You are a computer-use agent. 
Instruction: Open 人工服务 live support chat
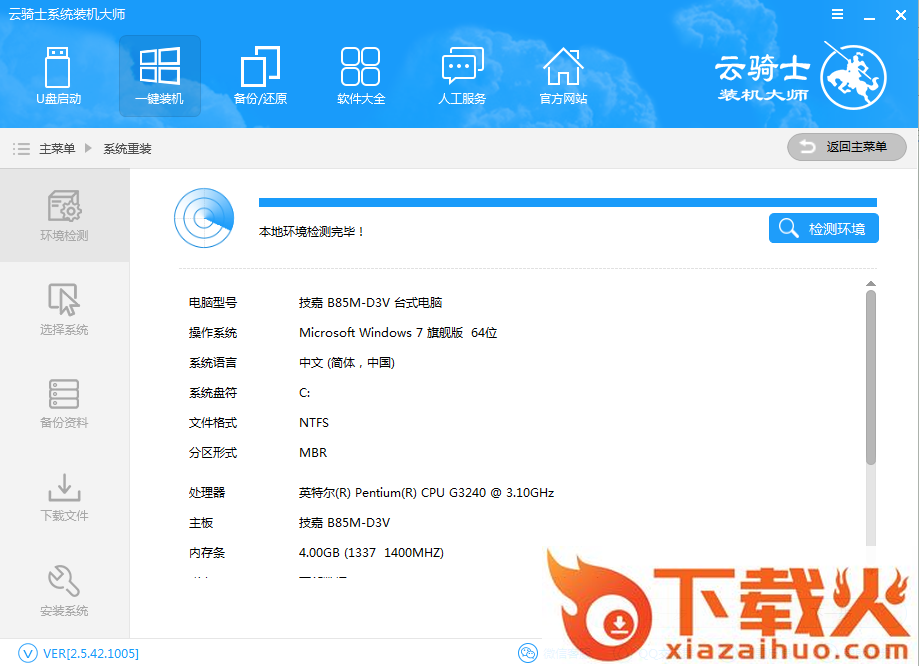(462, 76)
